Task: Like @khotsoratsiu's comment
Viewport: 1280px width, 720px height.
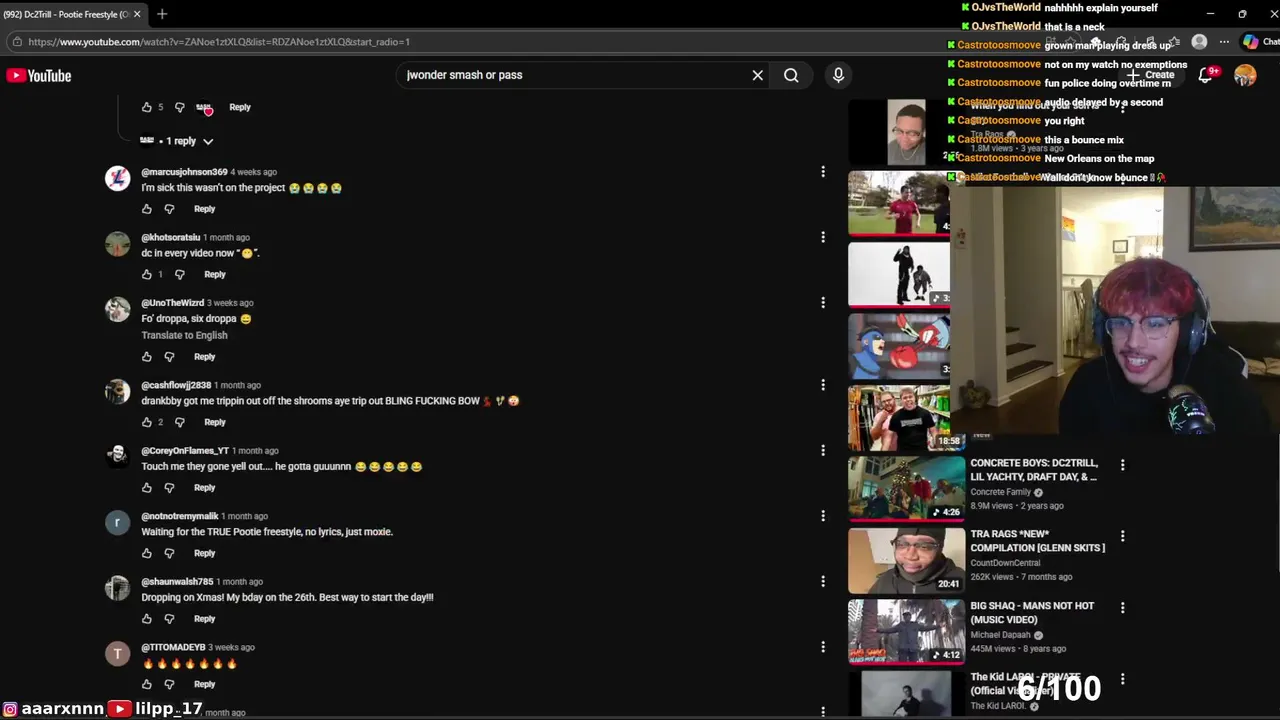Action: coord(147,274)
